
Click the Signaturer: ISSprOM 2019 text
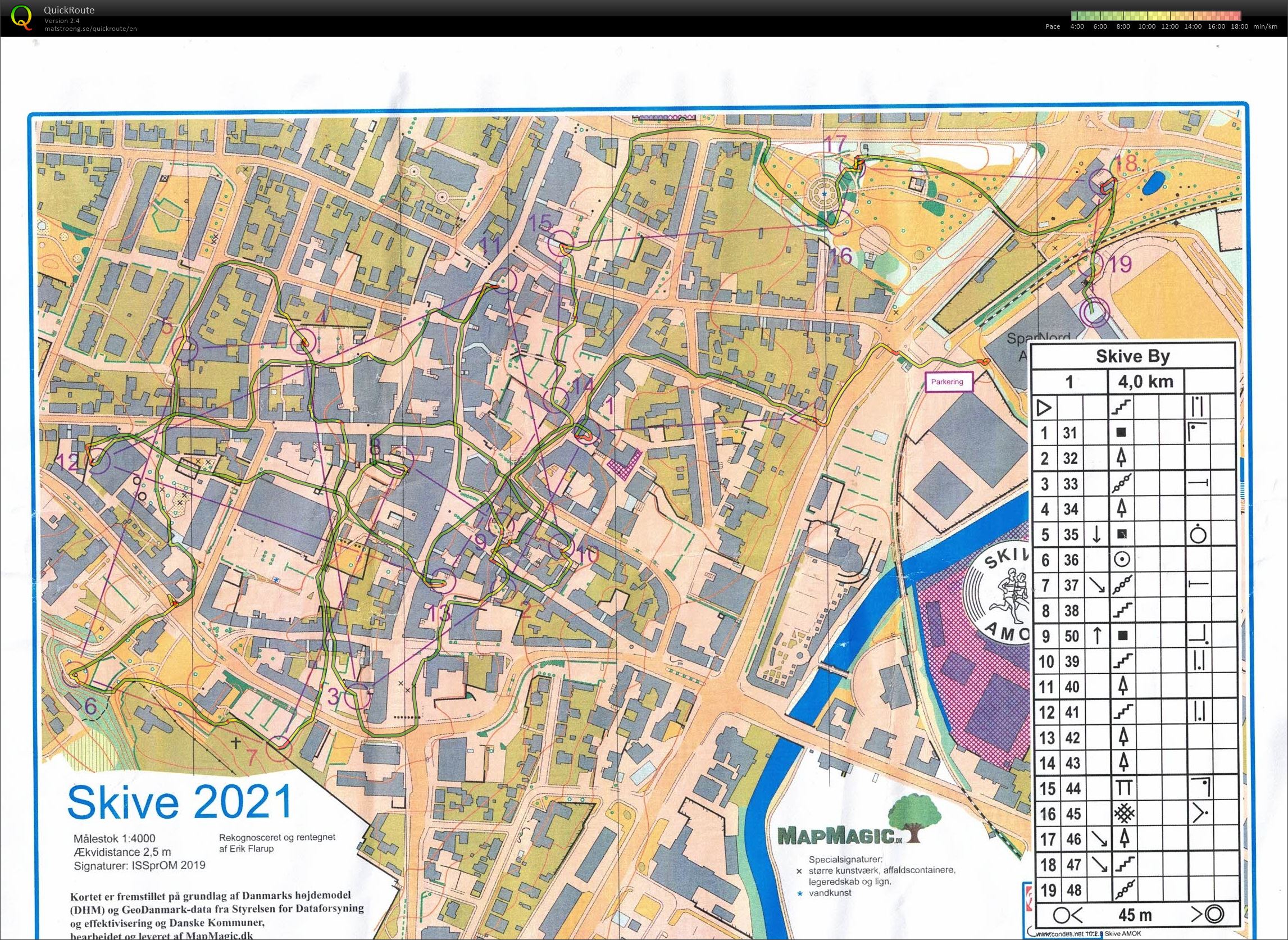pyautogui.click(x=139, y=865)
